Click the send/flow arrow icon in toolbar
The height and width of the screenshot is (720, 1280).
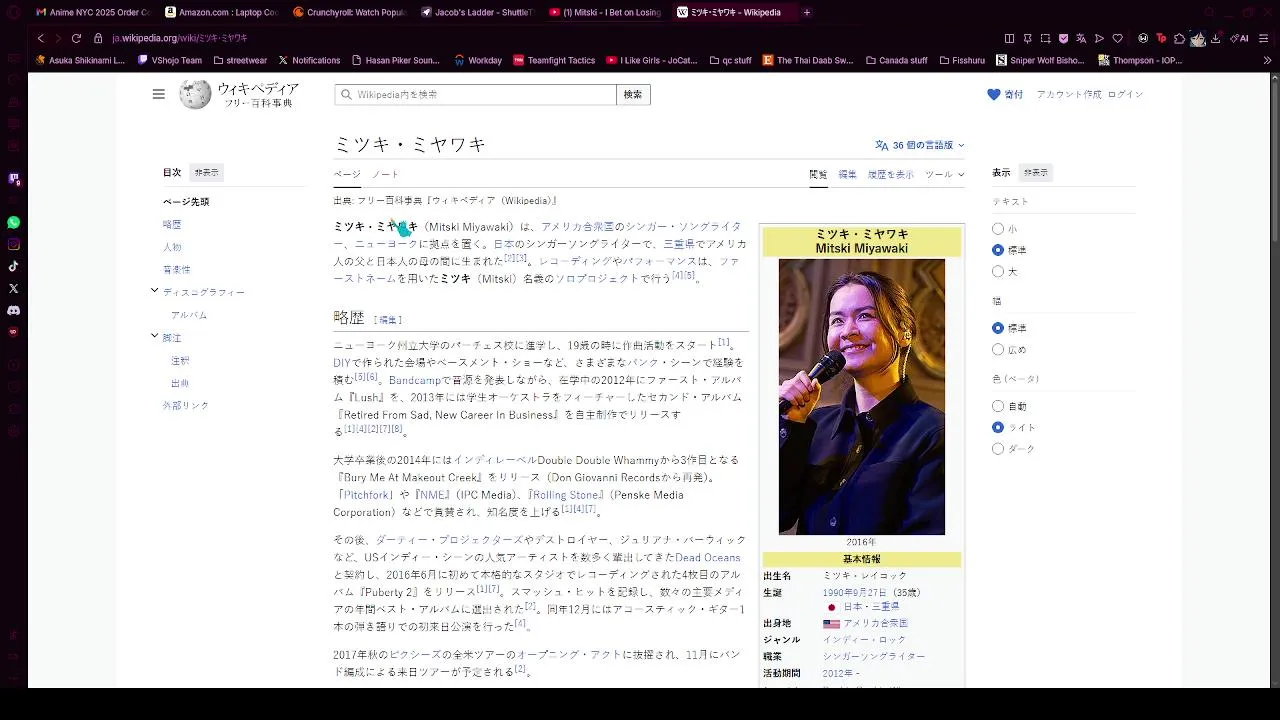[x=1099, y=38]
